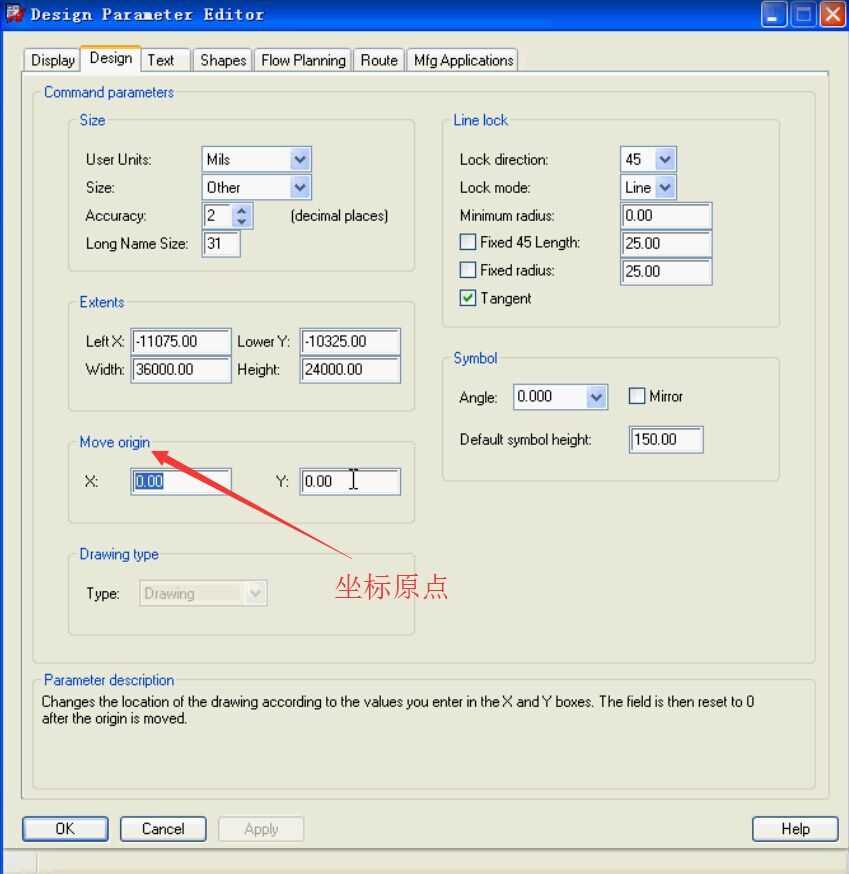This screenshot has width=849, height=874.
Task: Click the Default symbol height field
Action: [x=666, y=440]
